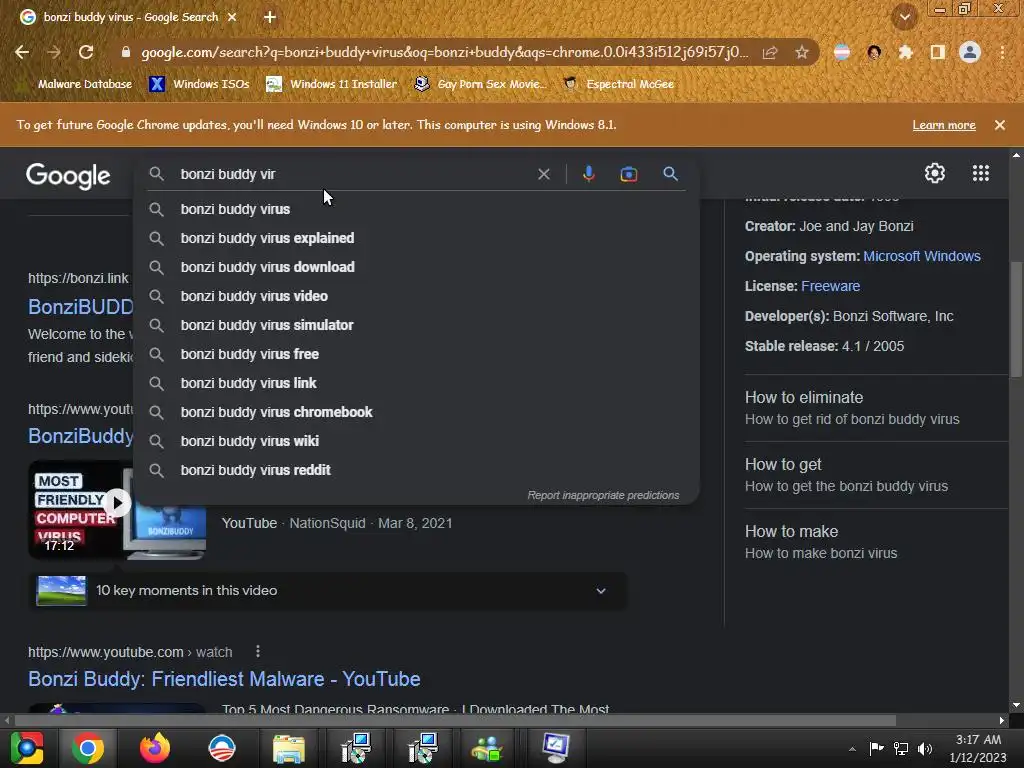Select suggestion 'bonzi buddy virus video'

click(417, 296)
